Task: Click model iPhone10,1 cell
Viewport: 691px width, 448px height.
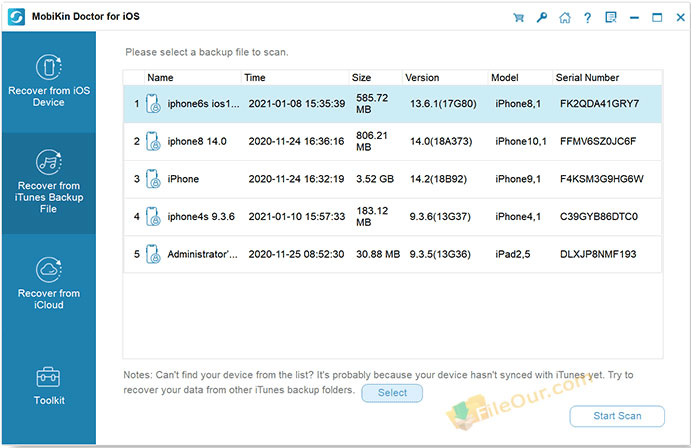Action: 521,141
